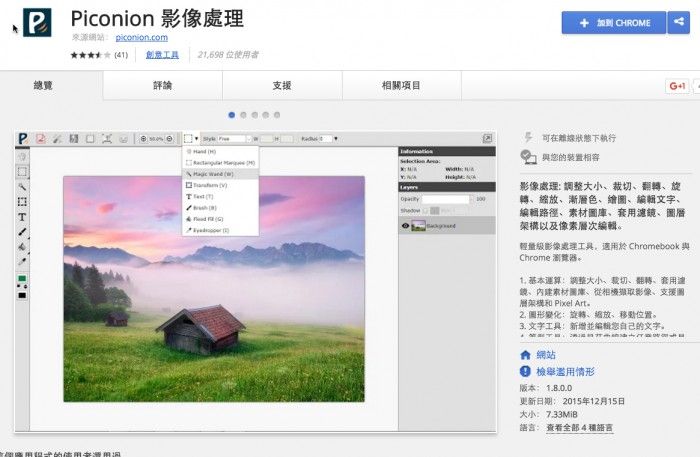Click the G+1 share button
This screenshot has height=457, width=700.
pos(679,86)
